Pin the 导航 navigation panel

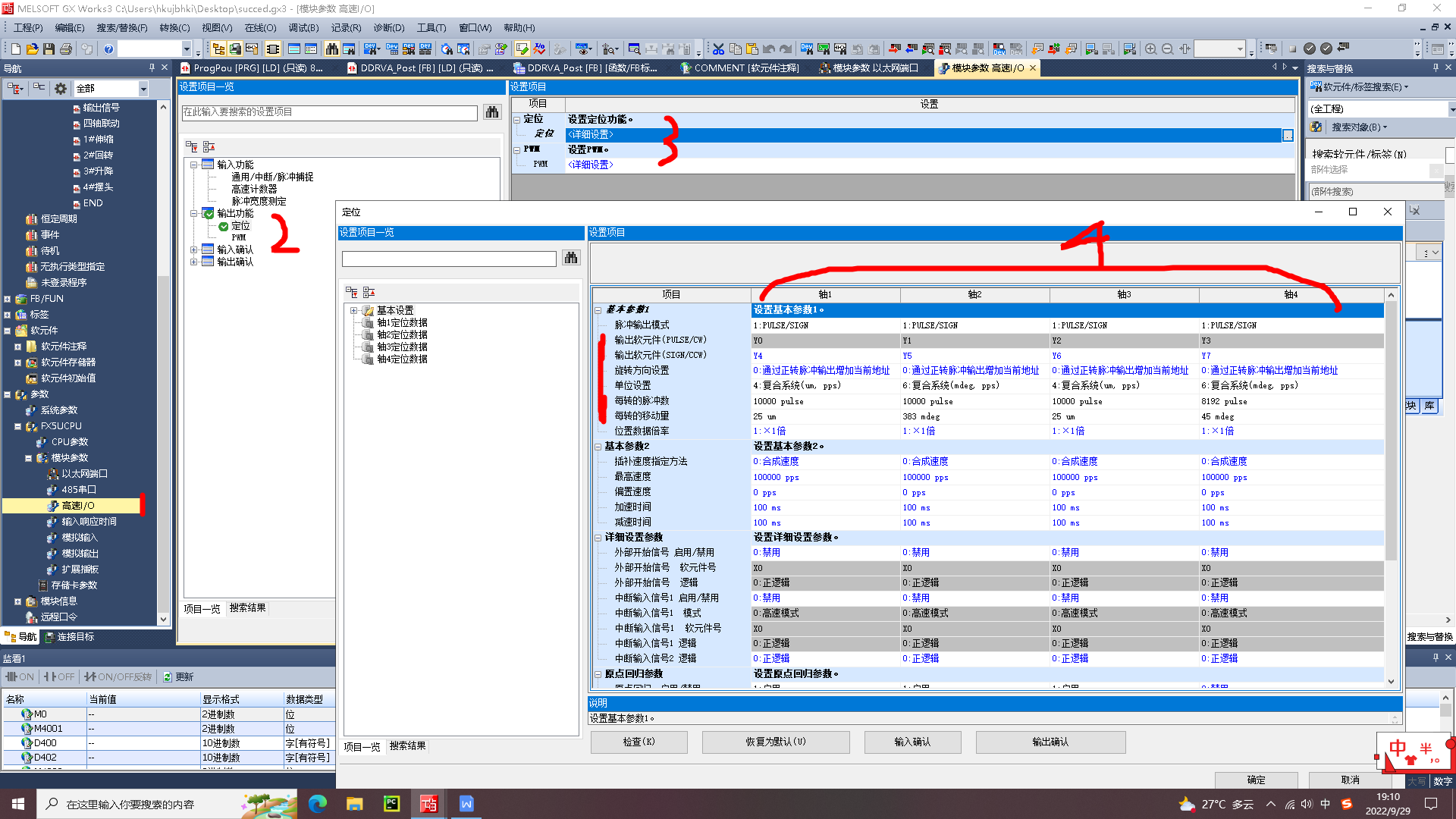coord(151,68)
